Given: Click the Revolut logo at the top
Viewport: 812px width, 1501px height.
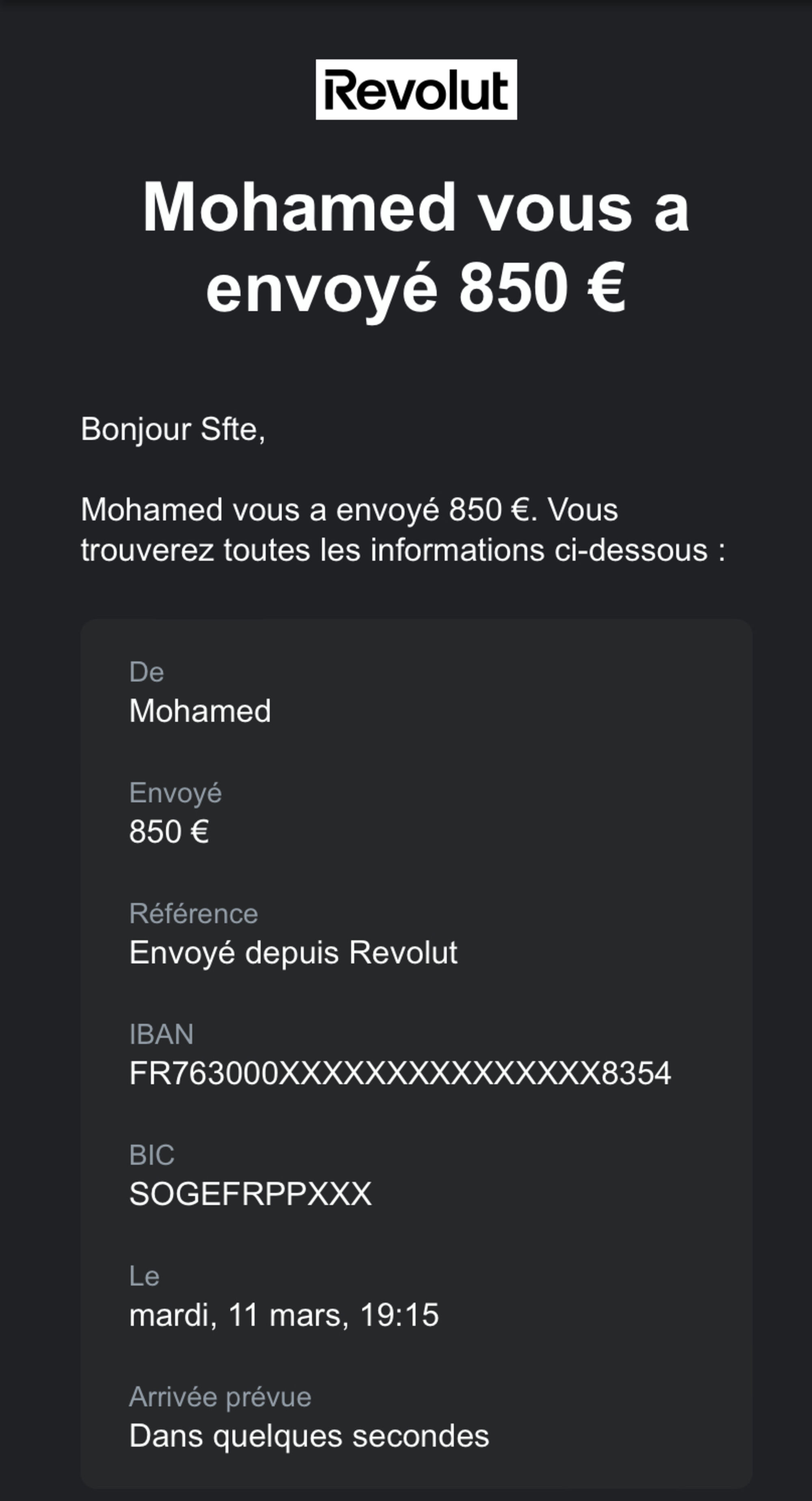Looking at the screenshot, I should (x=416, y=90).
